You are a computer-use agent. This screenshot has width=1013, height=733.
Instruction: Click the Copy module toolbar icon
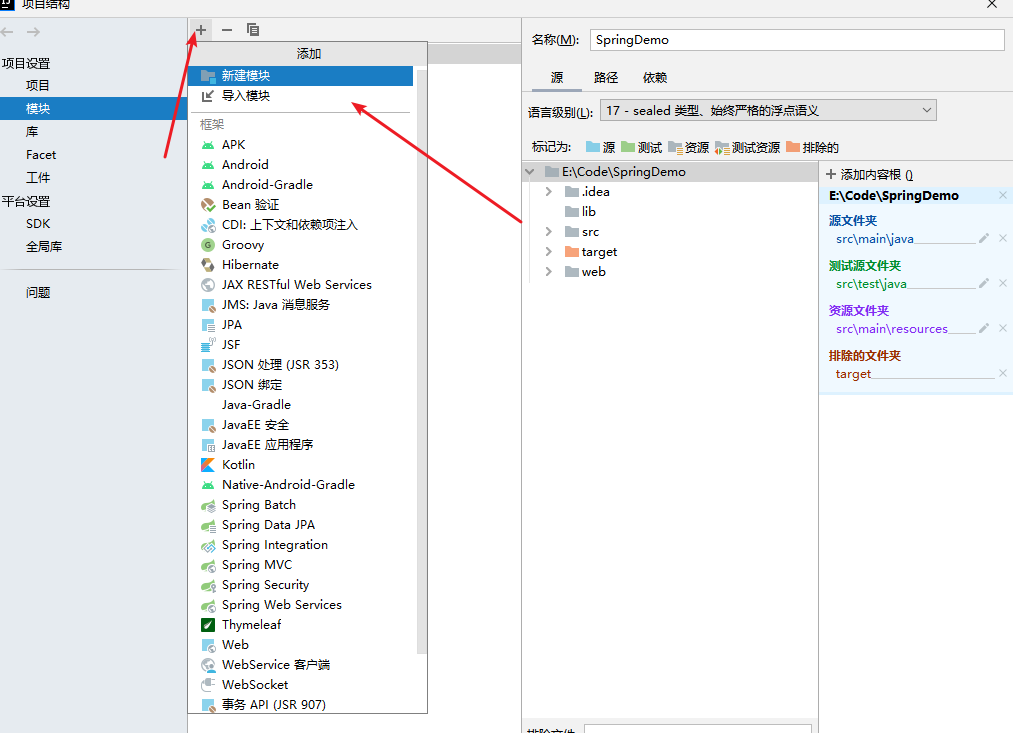[253, 30]
